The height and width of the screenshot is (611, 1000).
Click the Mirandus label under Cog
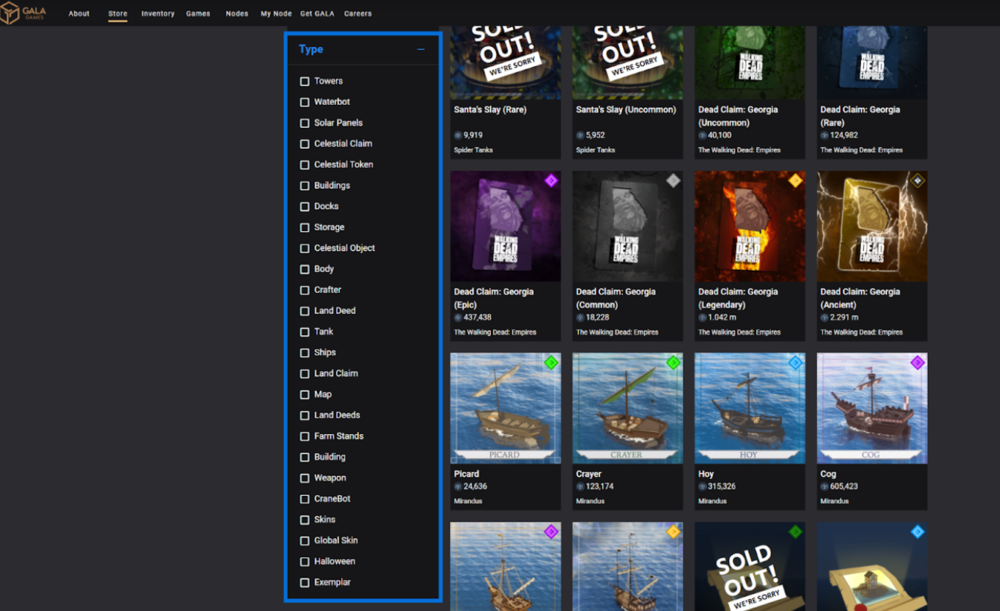coord(834,501)
